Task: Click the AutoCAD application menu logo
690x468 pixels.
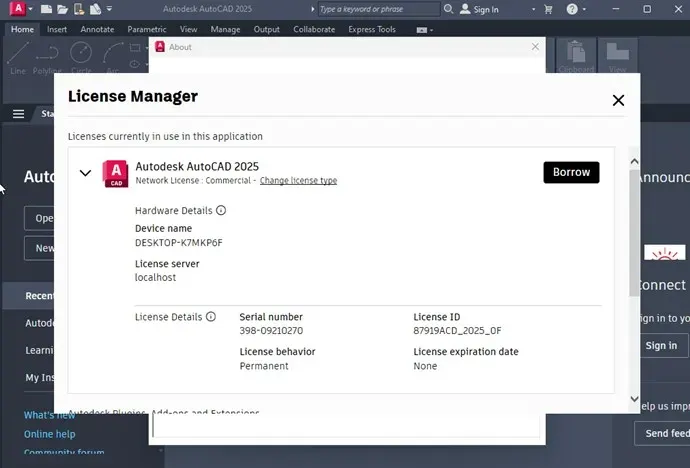Action: click(18, 8)
